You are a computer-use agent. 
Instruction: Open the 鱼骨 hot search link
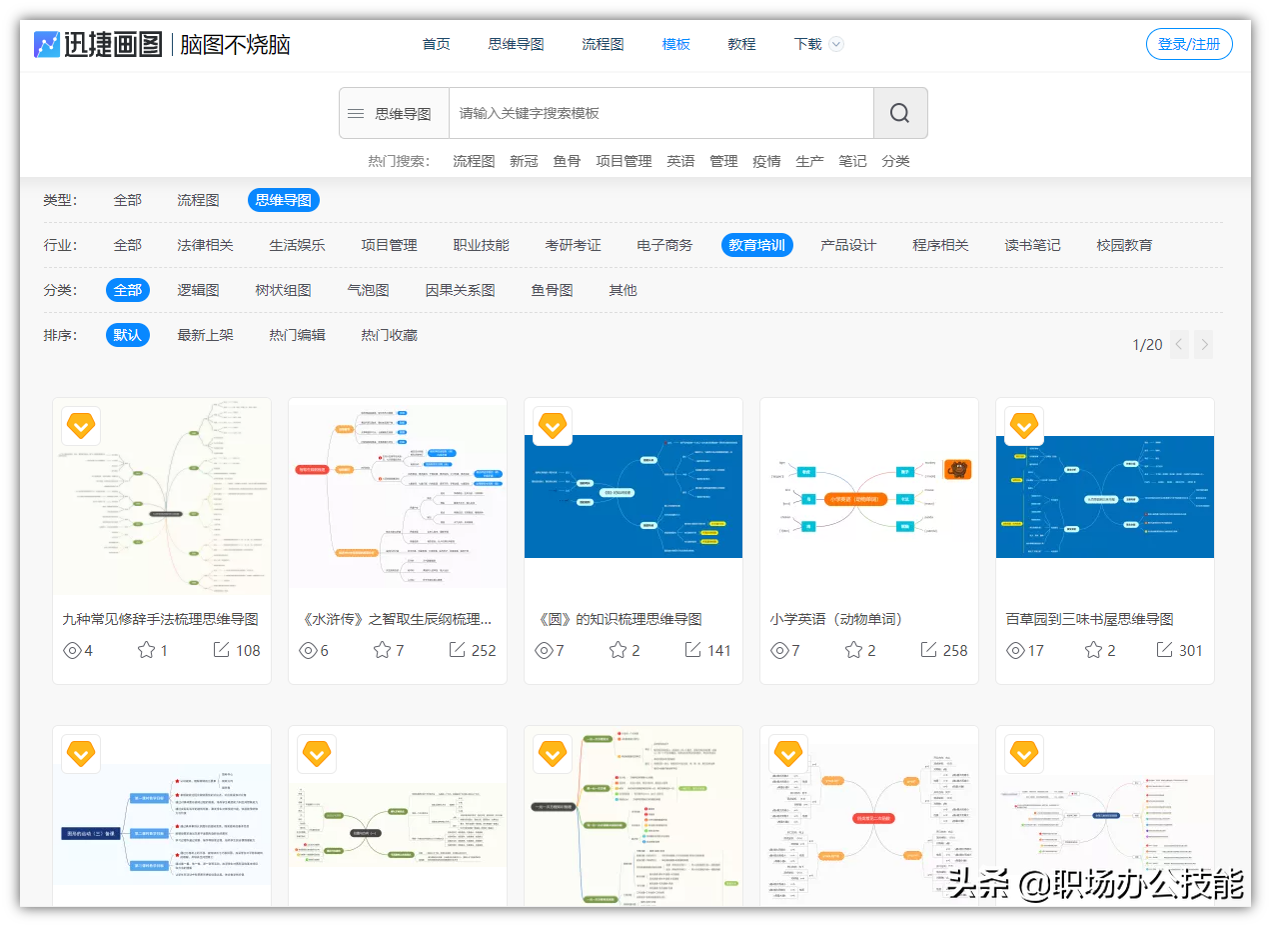pos(567,160)
